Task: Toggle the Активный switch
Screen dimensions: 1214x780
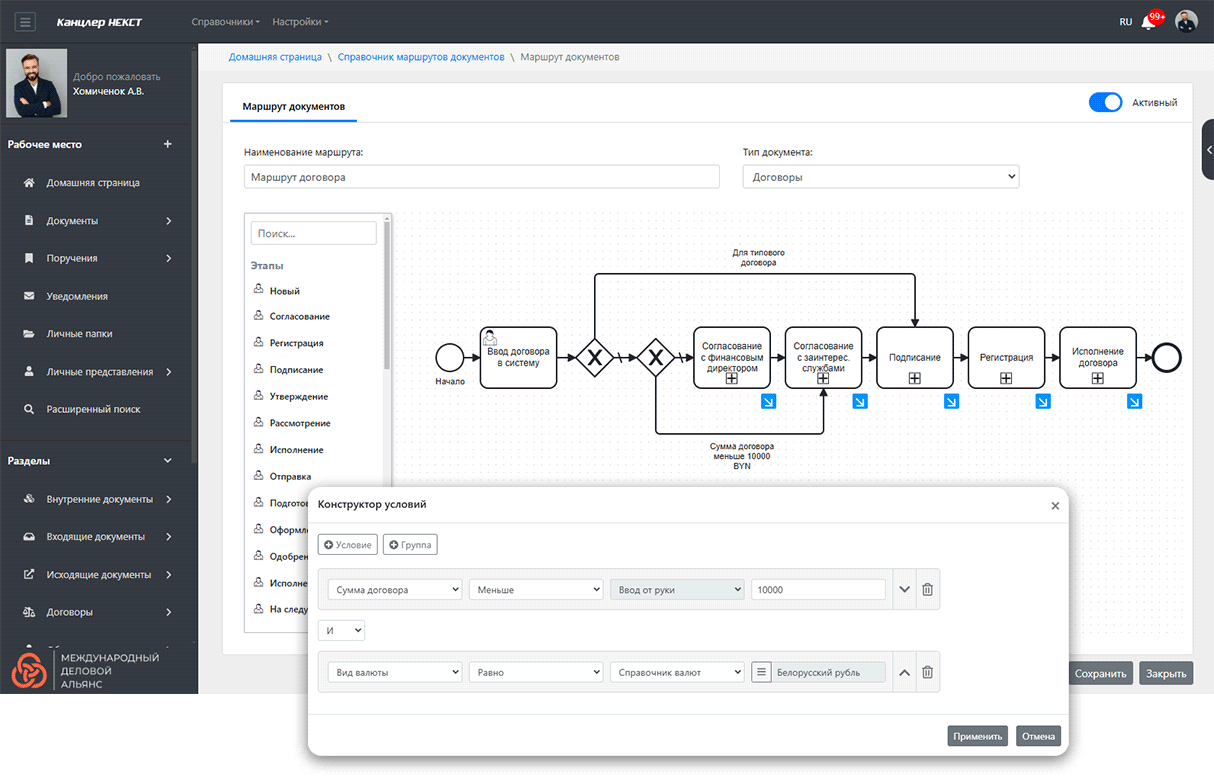Action: point(1105,102)
